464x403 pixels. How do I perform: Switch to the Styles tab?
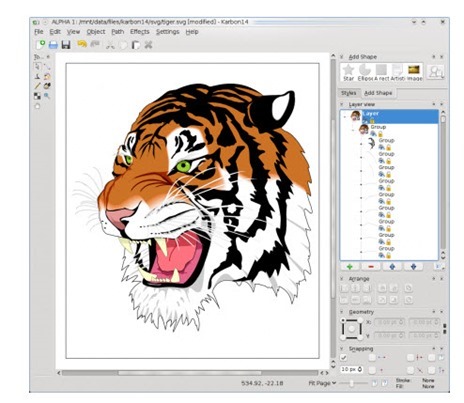349,93
